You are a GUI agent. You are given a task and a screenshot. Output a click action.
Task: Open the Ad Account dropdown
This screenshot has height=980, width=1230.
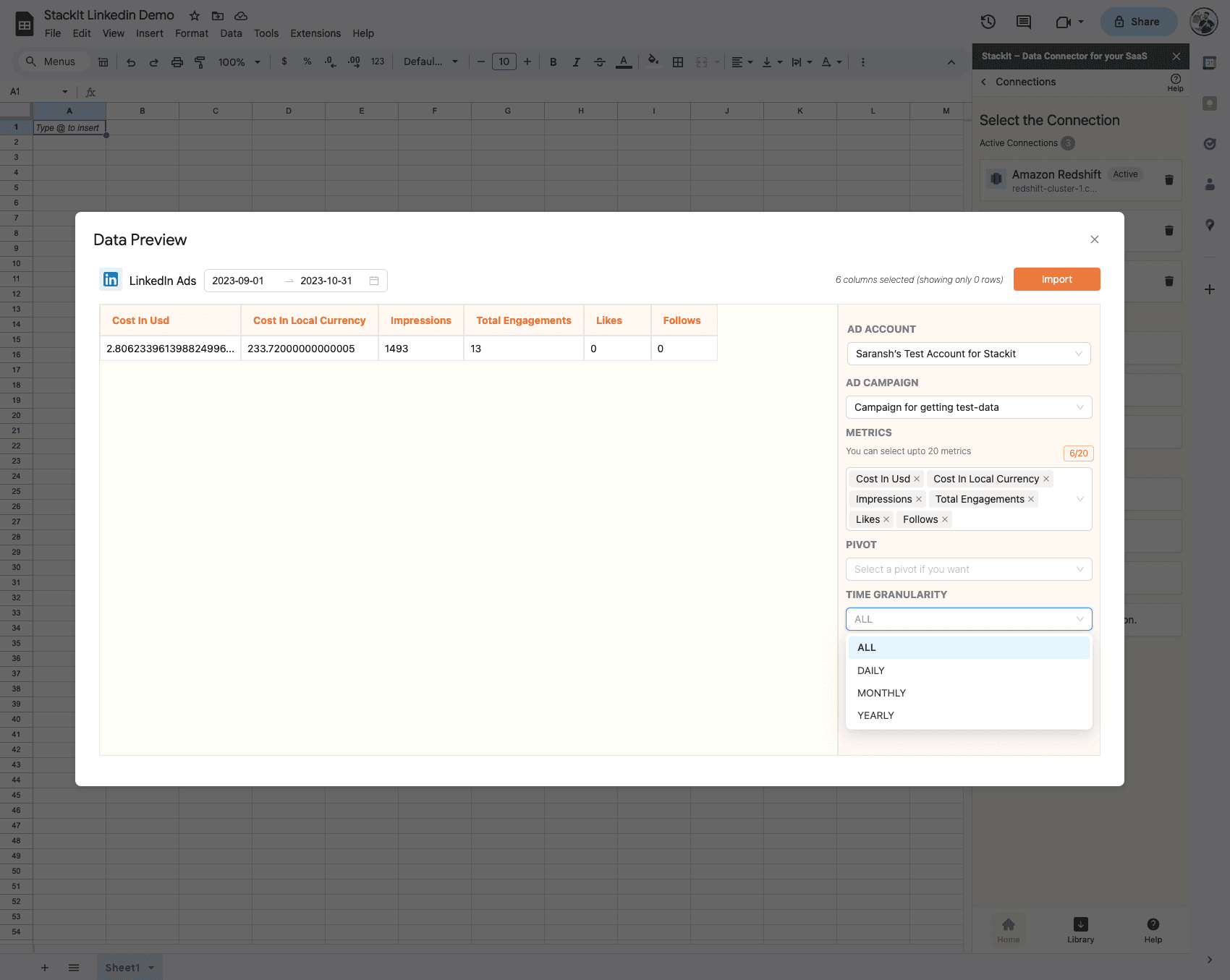pyautogui.click(x=969, y=354)
